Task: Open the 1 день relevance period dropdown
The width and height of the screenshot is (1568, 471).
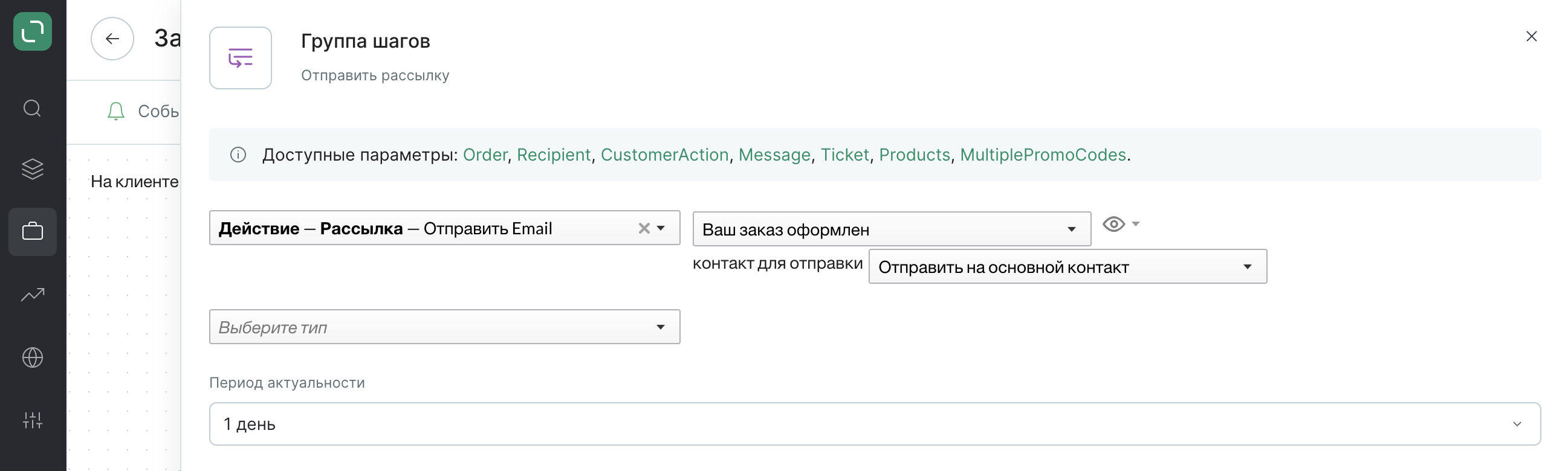Action: tap(875, 423)
